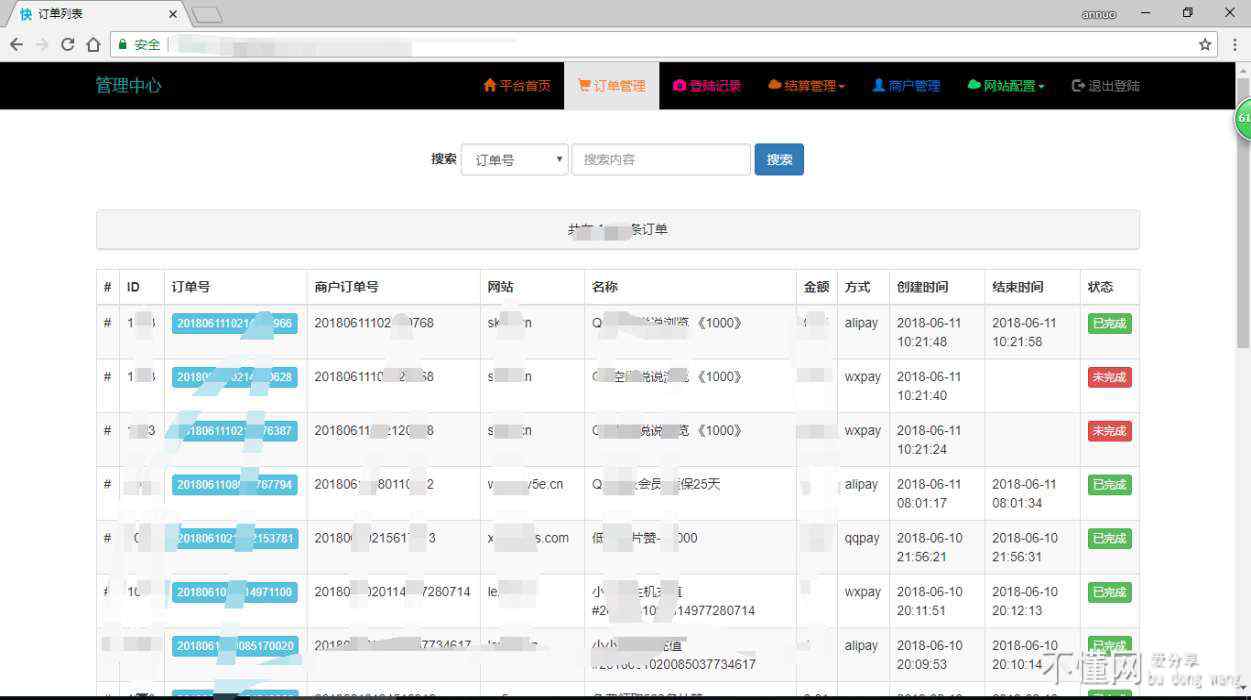The image size is (1251, 700).
Task: Click the browser back arrow
Action: [17, 44]
